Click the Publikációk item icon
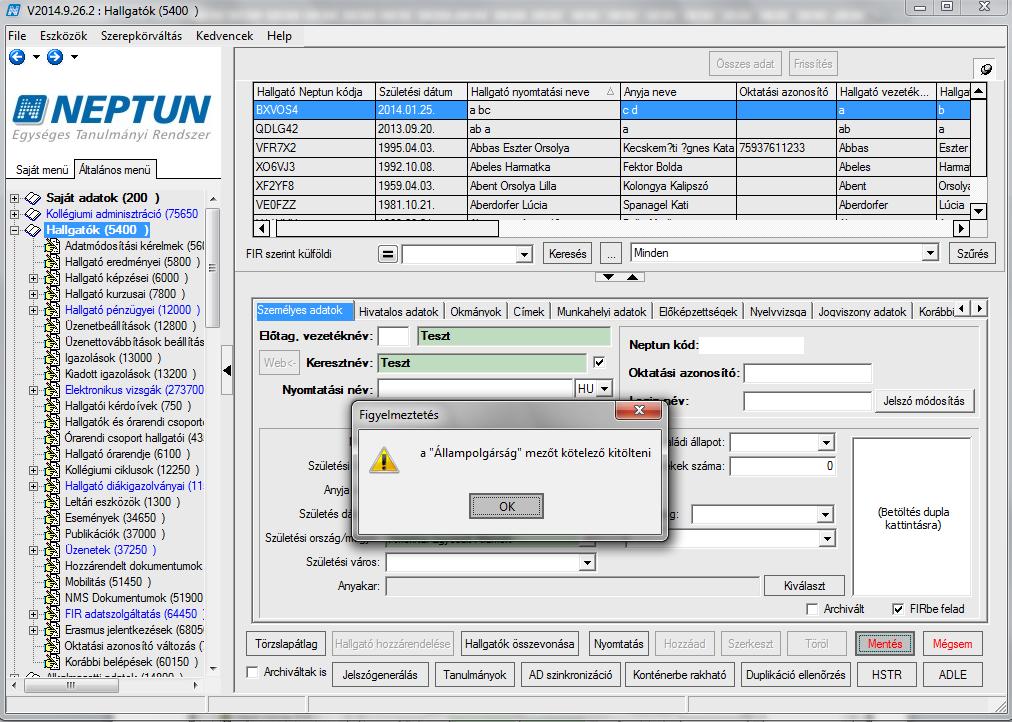 [52, 534]
